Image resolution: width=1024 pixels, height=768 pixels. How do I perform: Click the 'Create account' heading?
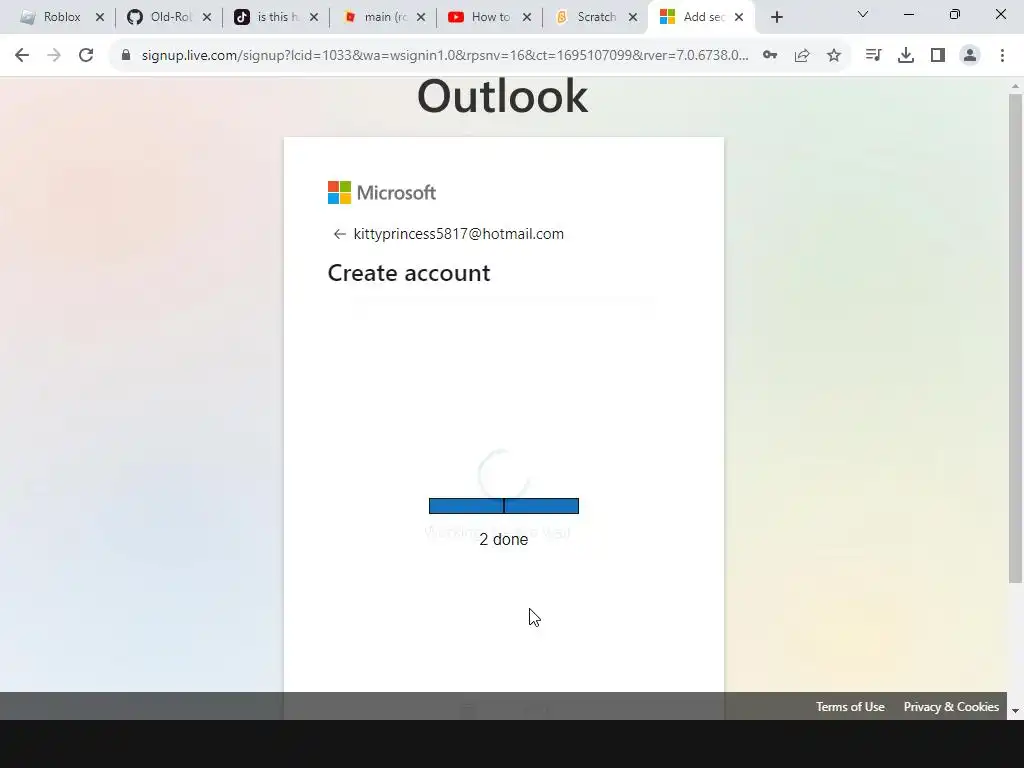click(x=409, y=273)
